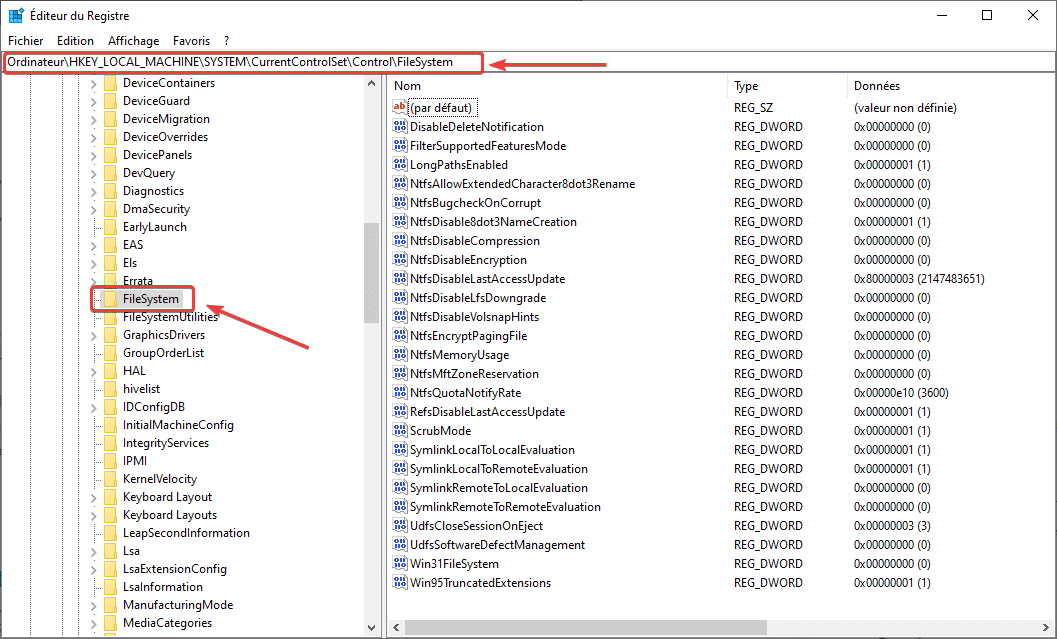
Task: Select the IntegrityServices key
Action: click(x=166, y=443)
